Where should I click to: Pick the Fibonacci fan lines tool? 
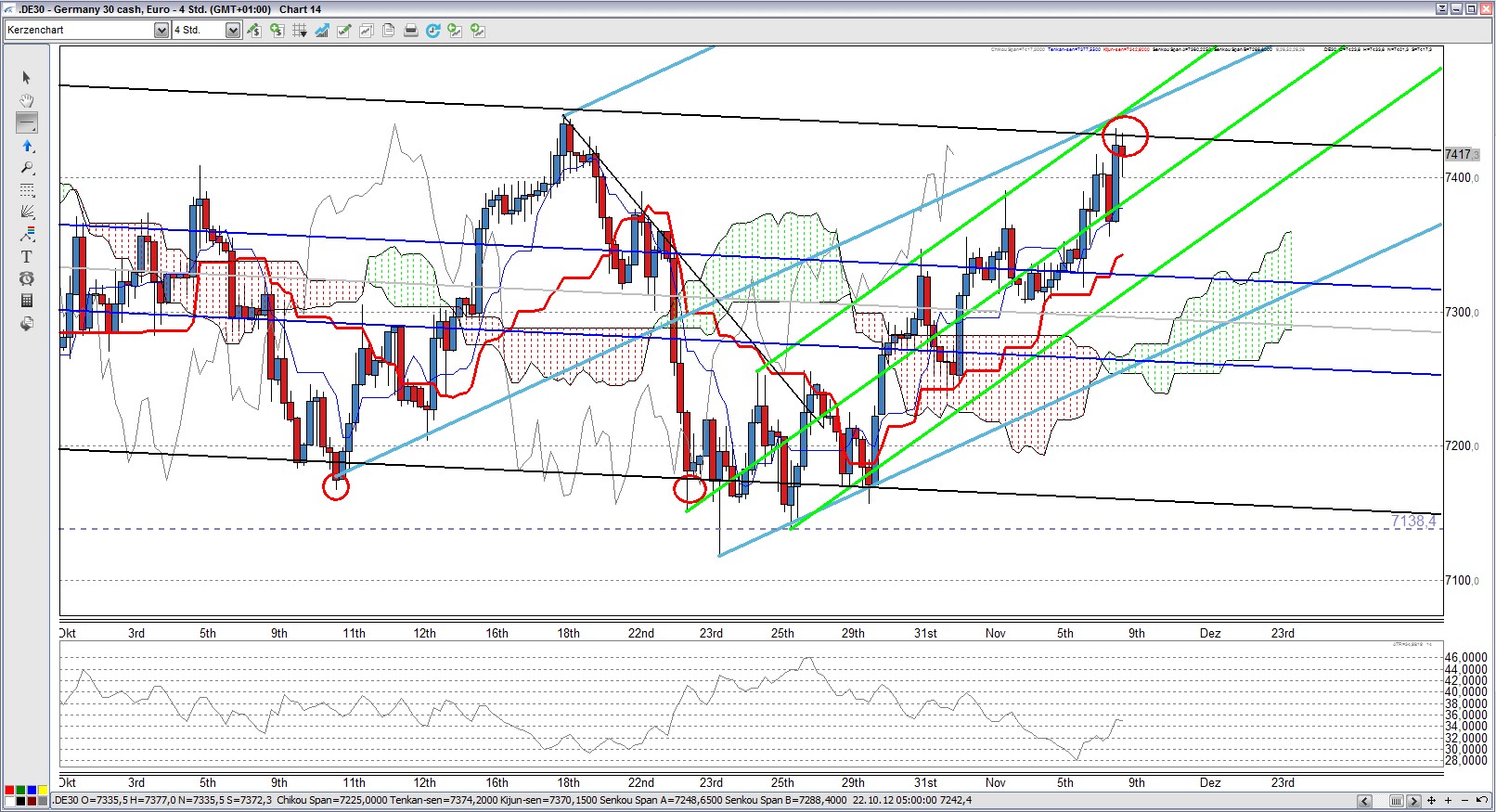(x=27, y=212)
